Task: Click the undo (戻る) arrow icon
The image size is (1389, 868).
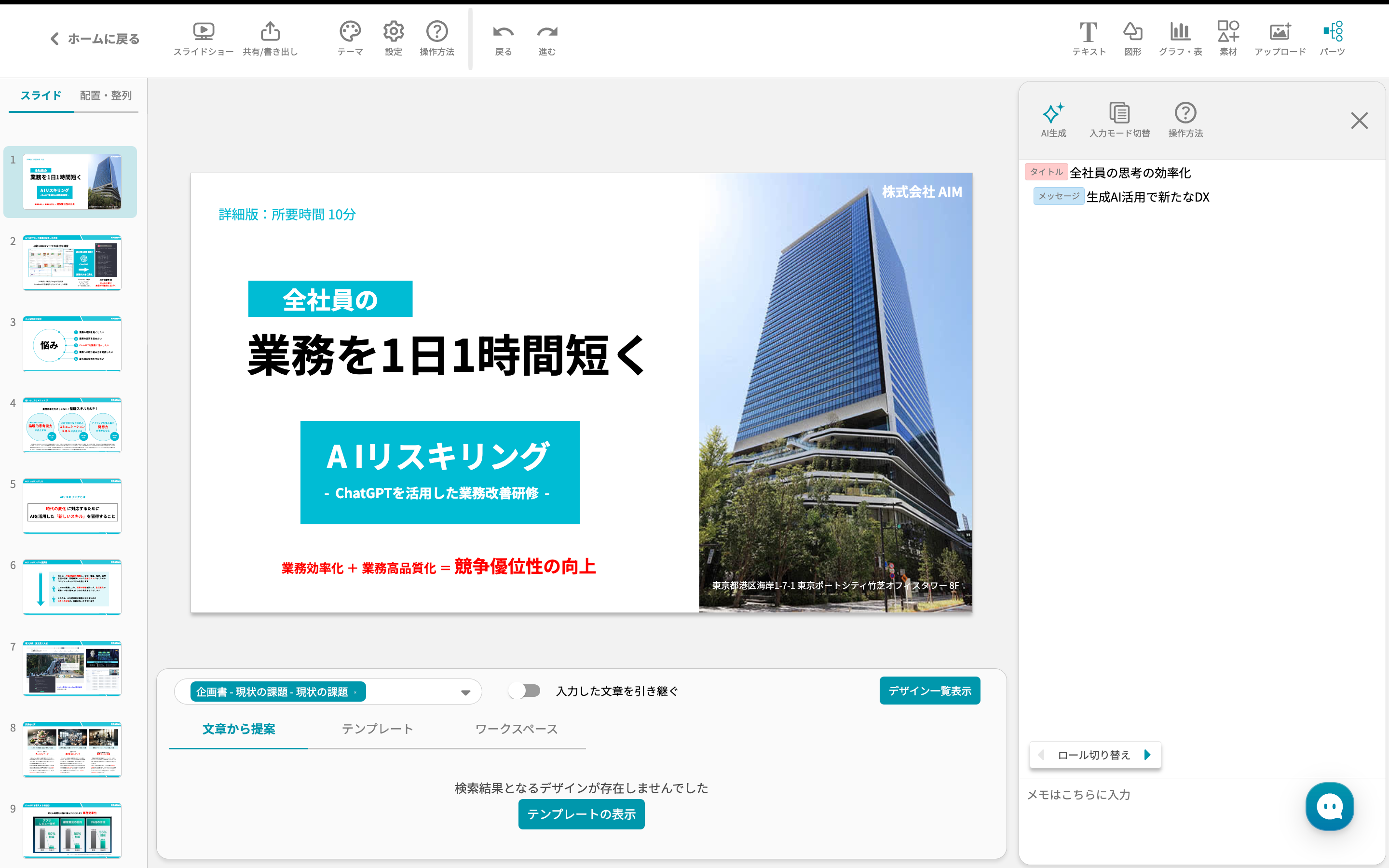Action: [503, 33]
